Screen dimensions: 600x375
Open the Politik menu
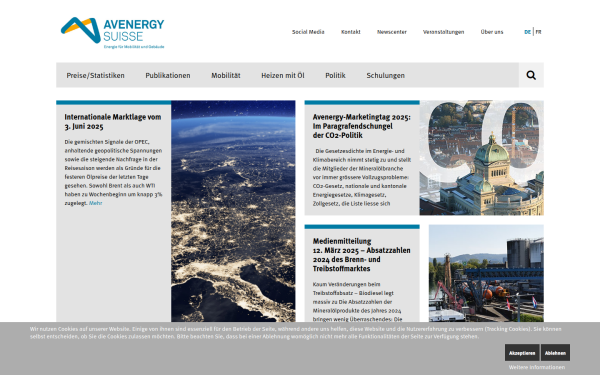tap(335, 75)
